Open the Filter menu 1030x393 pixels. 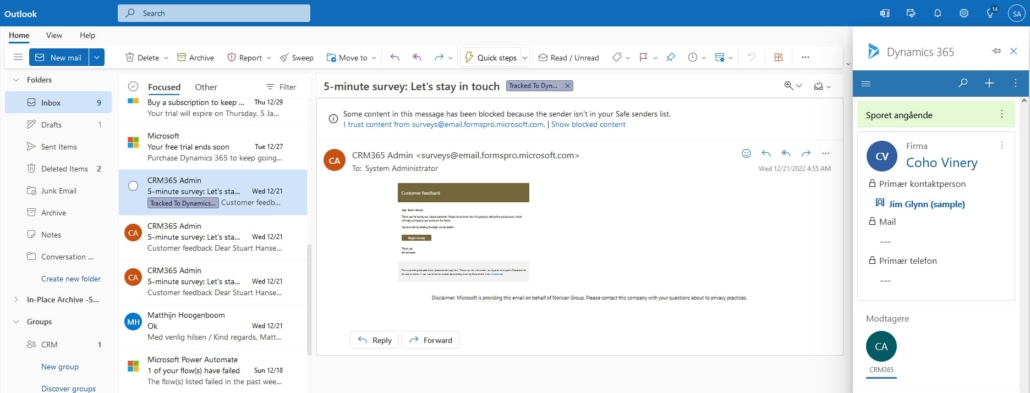(x=280, y=87)
